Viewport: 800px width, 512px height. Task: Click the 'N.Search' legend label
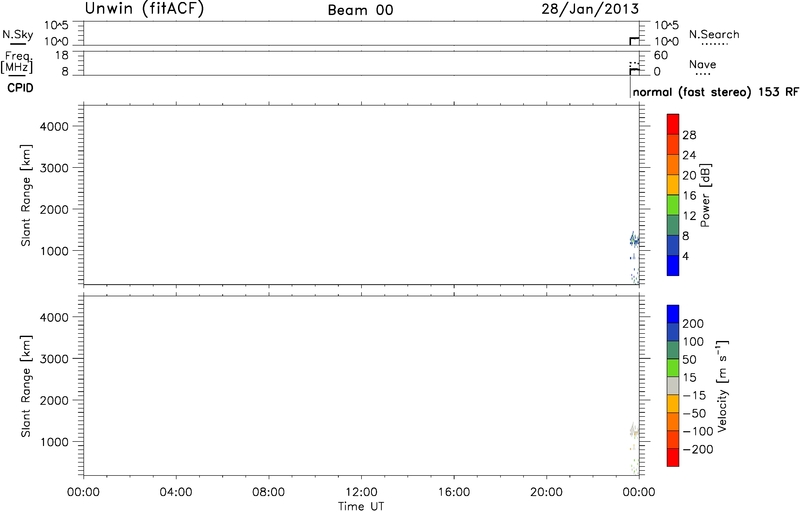point(714,34)
